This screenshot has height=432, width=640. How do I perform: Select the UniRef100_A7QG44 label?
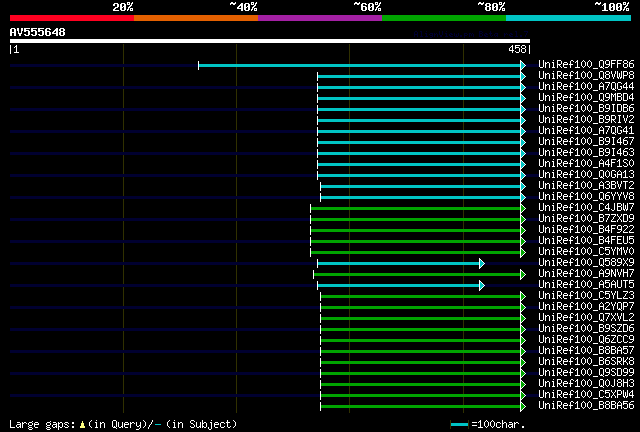point(586,87)
